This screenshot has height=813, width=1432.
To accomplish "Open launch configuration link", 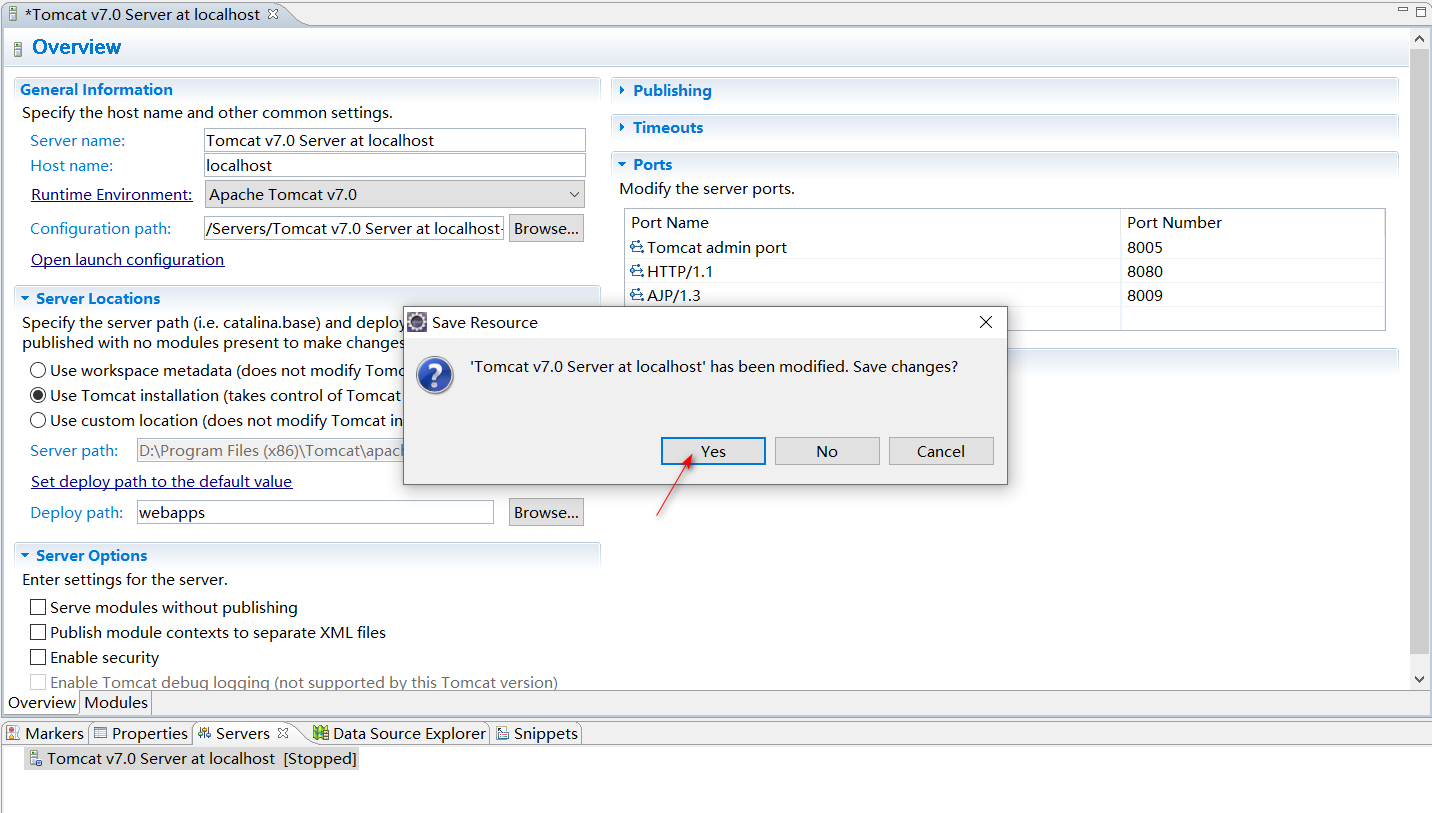I will click(x=127, y=259).
